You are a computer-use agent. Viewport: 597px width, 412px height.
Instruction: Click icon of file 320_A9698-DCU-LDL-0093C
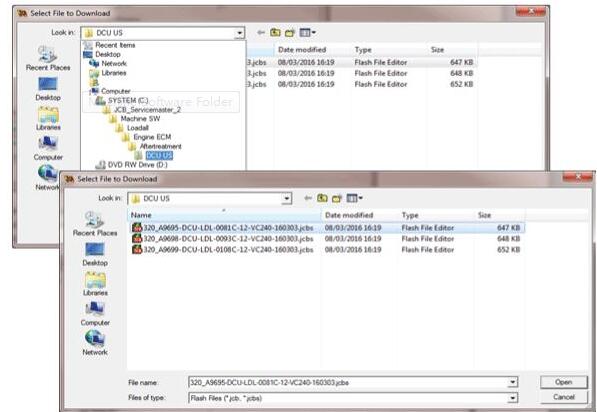[x=137, y=238]
